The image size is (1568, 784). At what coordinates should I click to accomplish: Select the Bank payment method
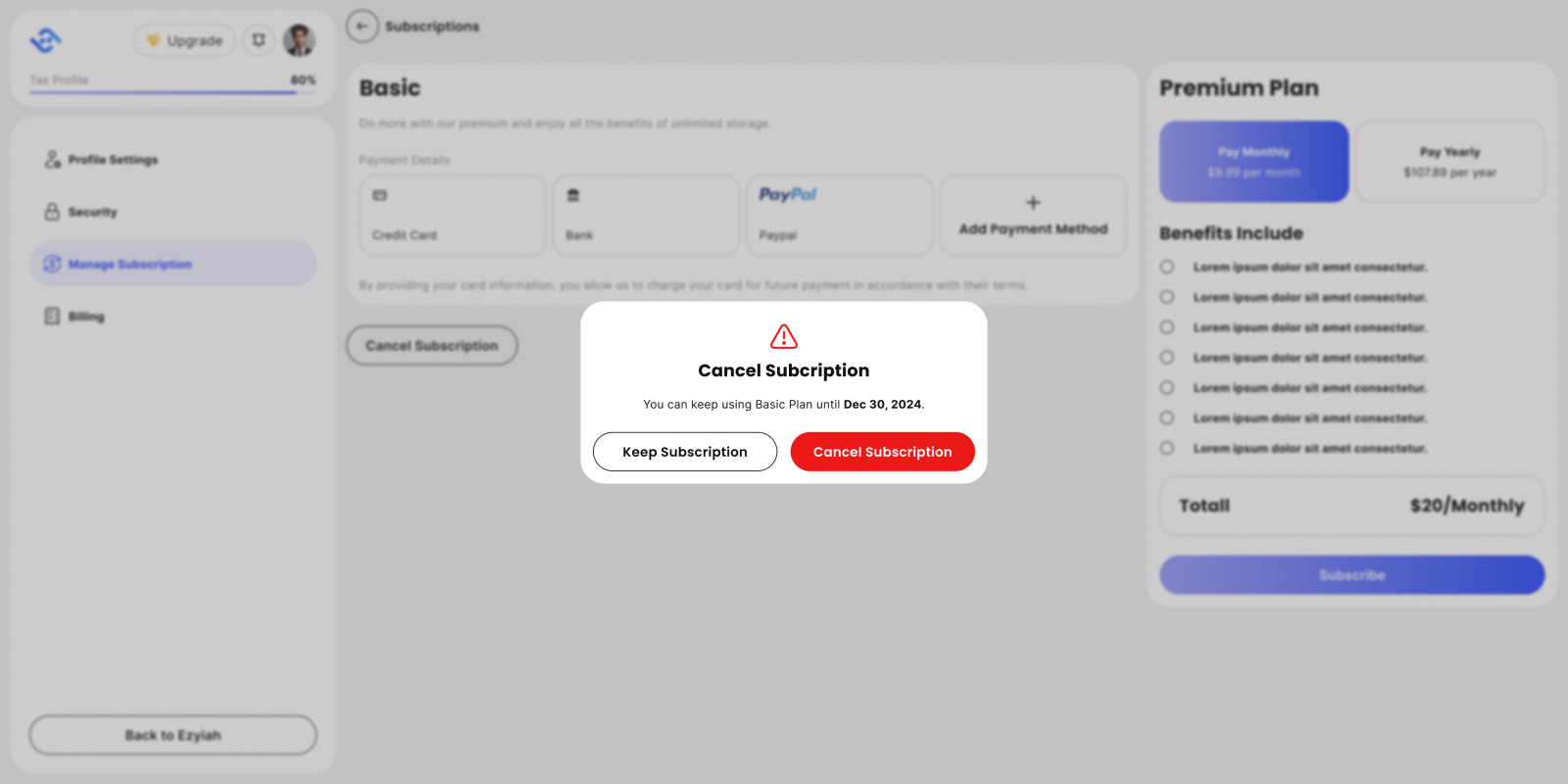pos(646,216)
